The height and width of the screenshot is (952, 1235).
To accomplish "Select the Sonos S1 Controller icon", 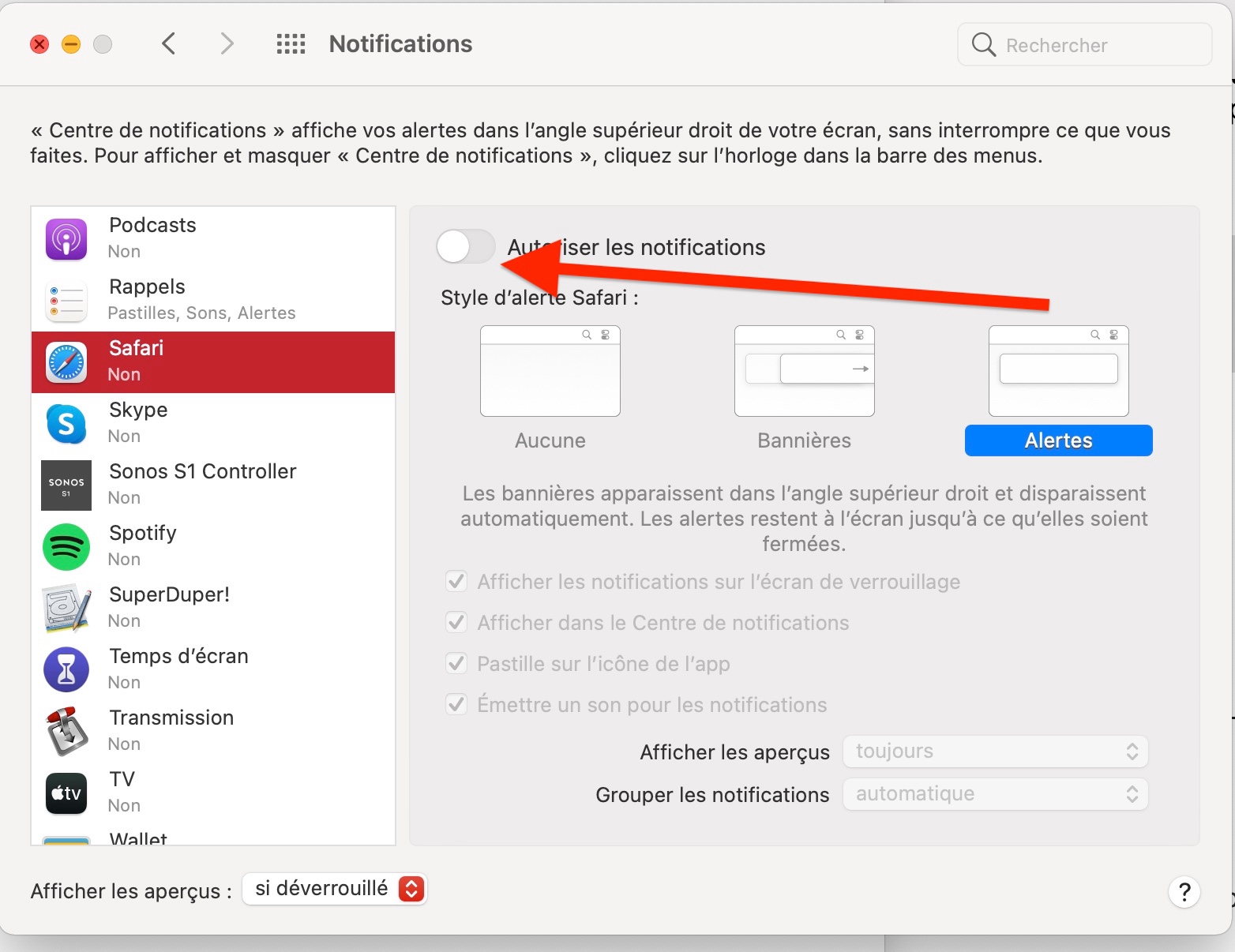I will click(66, 485).
